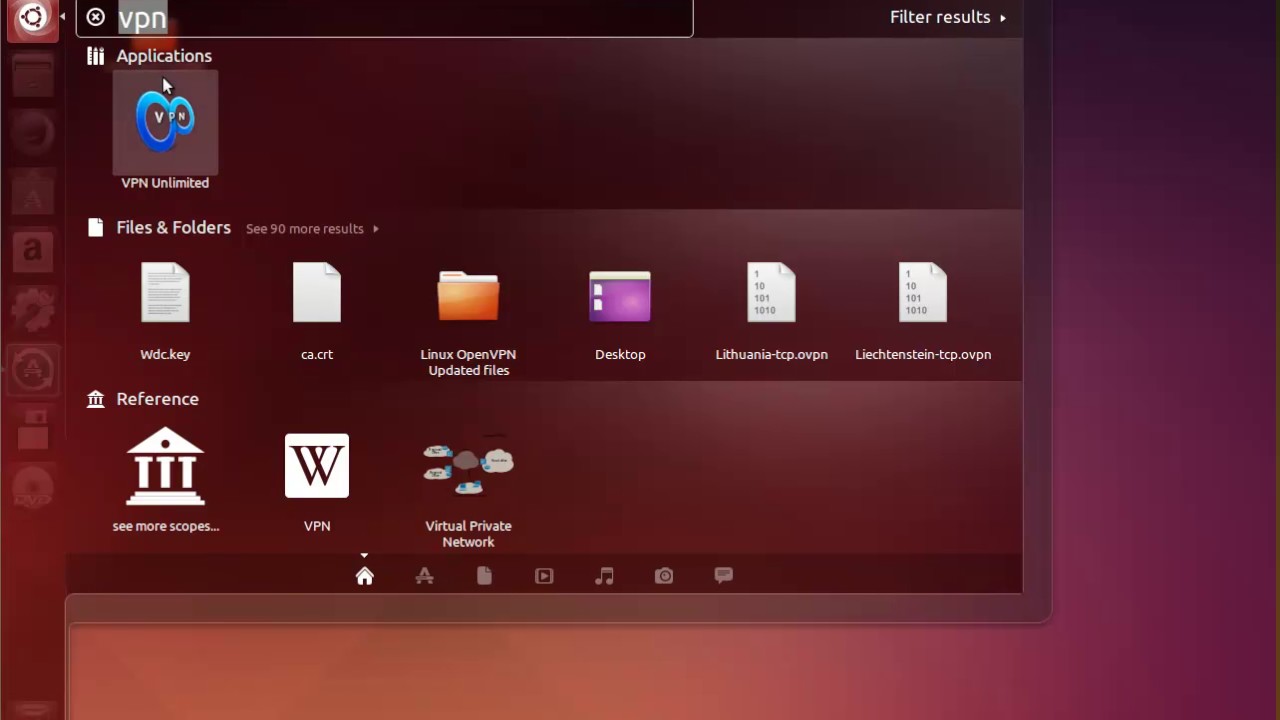The image size is (1280, 720).
Task: Open System Settings from the launcher
Action: pos(33,312)
